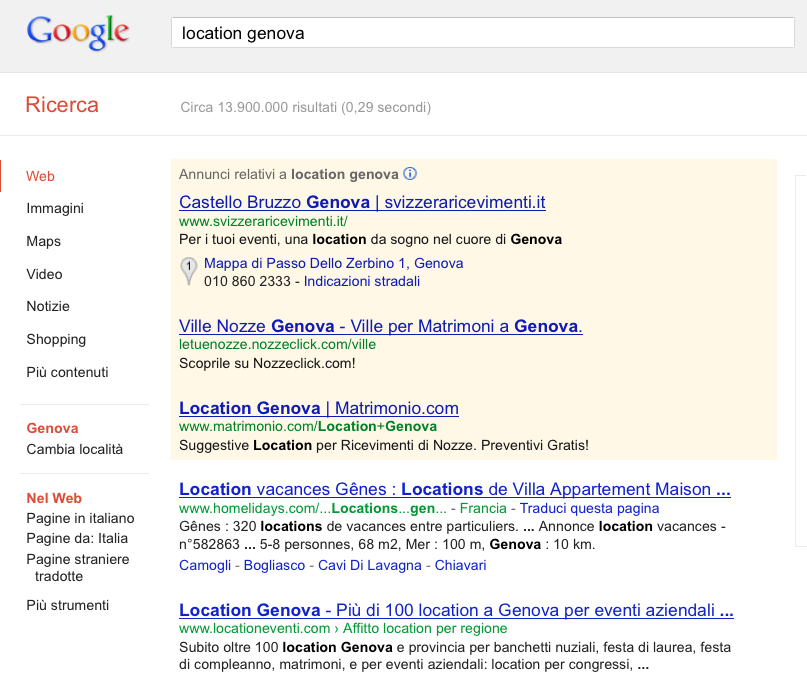Open Ville Nozze Genova ad result
Image resolution: width=807 pixels, height=687 pixels.
[x=380, y=326]
